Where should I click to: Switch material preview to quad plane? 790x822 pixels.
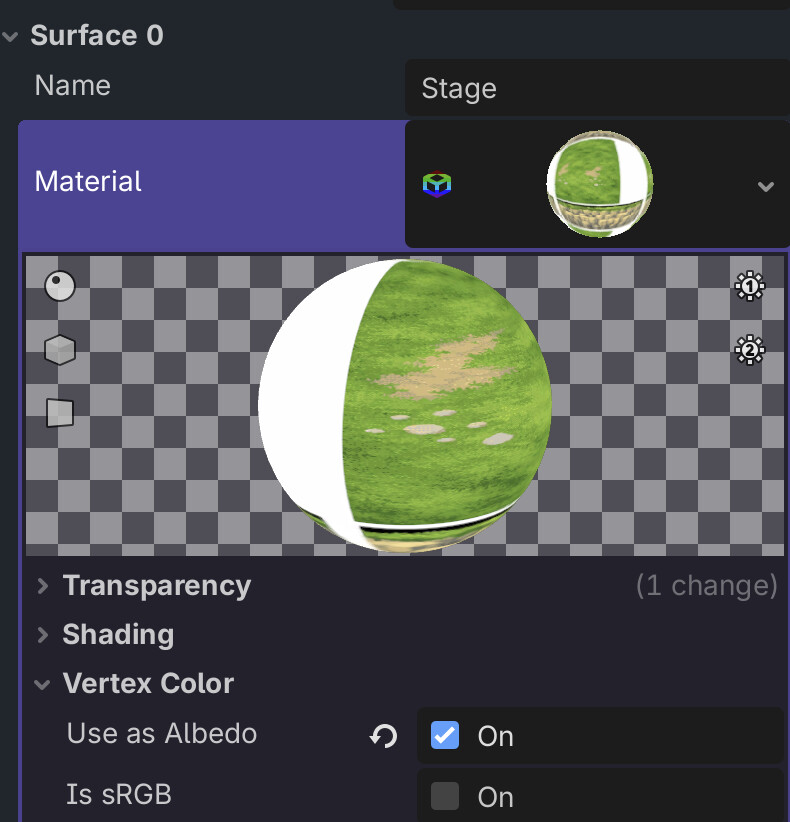pos(60,411)
